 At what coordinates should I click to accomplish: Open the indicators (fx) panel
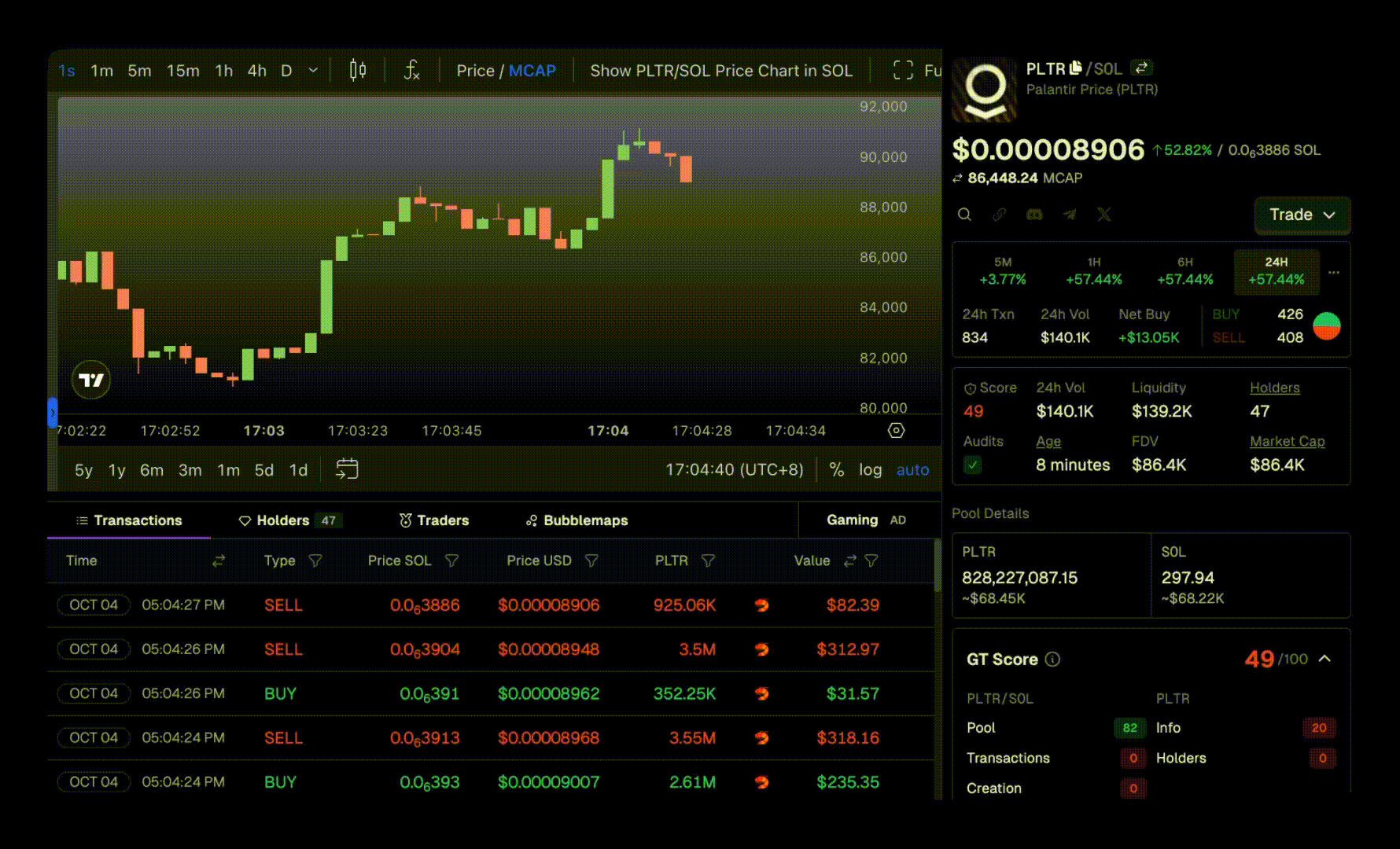(x=411, y=71)
